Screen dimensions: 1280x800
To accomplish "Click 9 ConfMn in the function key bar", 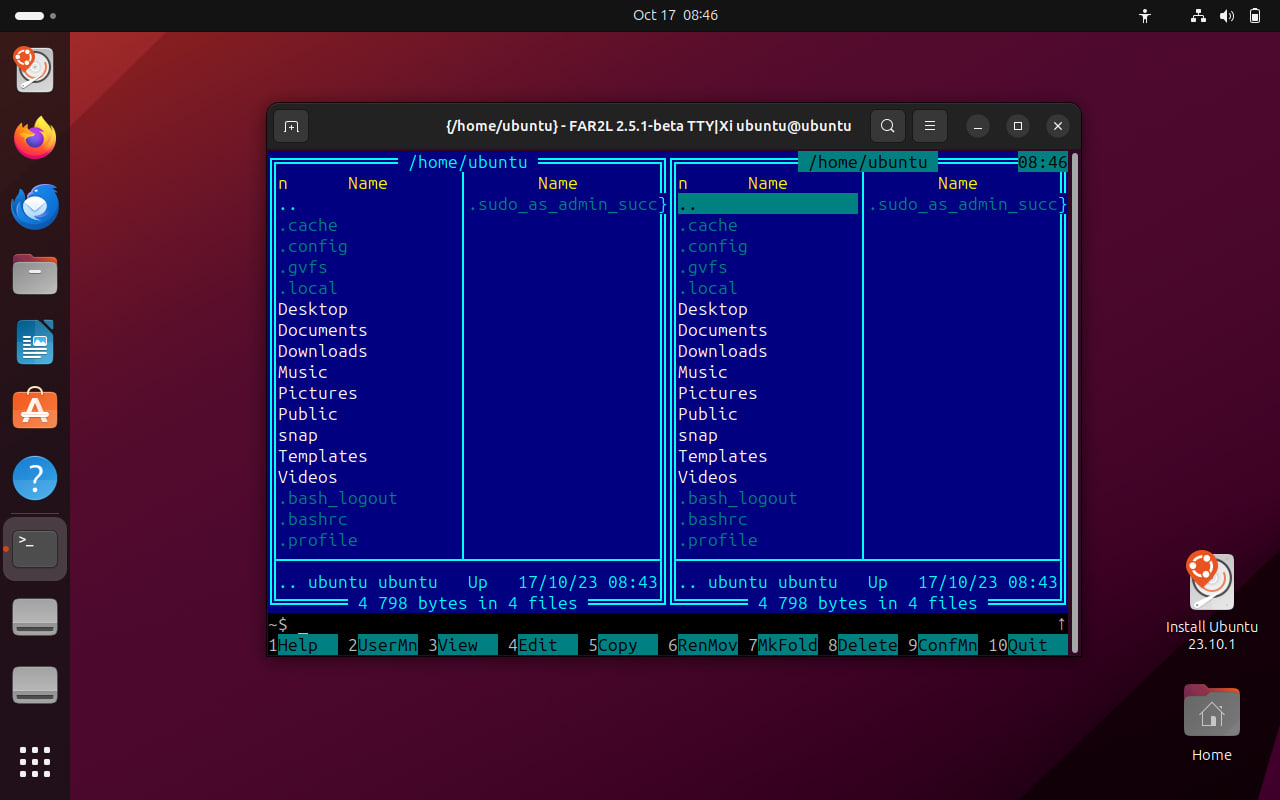I will point(943,645).
